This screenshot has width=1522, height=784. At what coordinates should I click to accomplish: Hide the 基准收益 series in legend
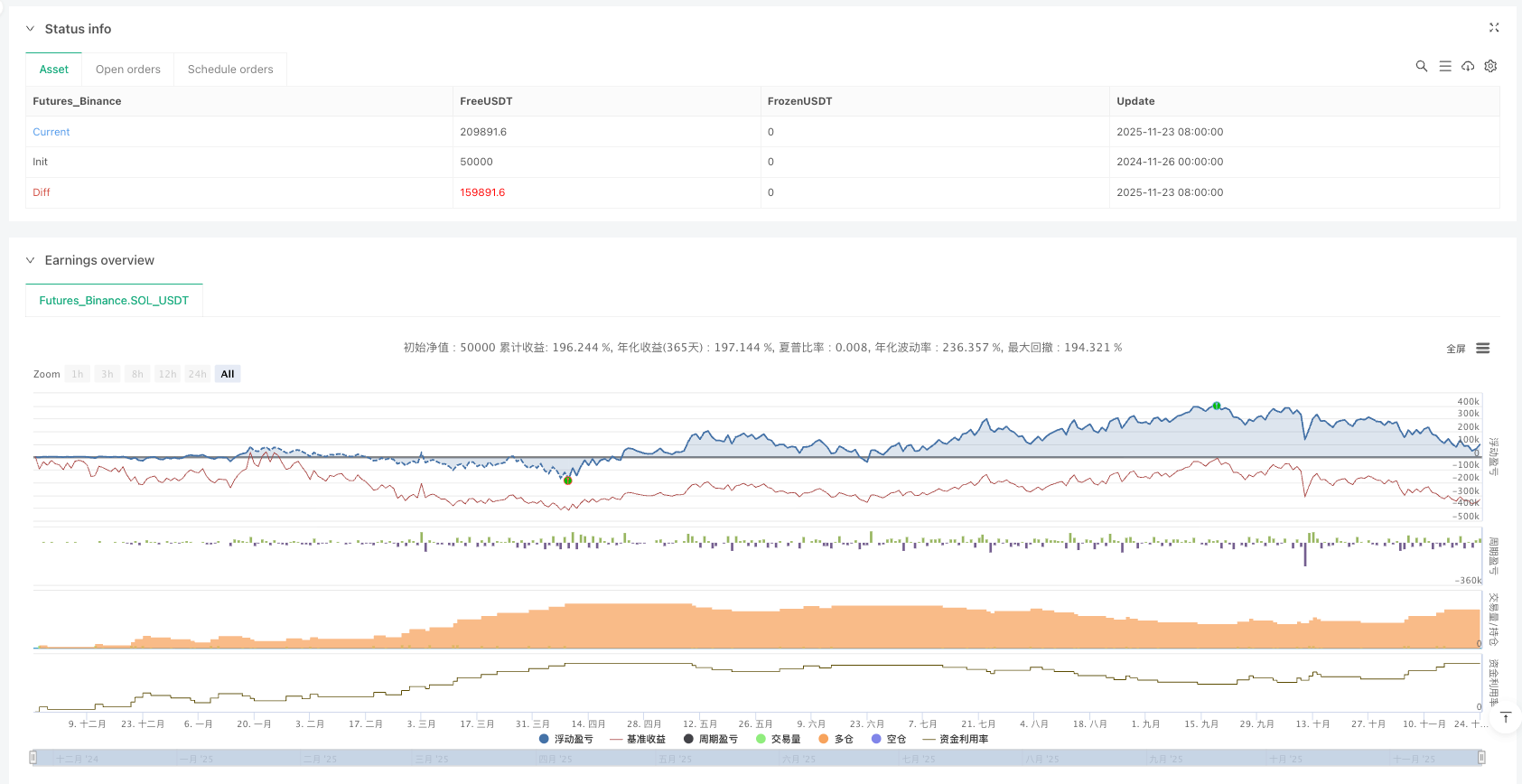click(x=638, y=739)
